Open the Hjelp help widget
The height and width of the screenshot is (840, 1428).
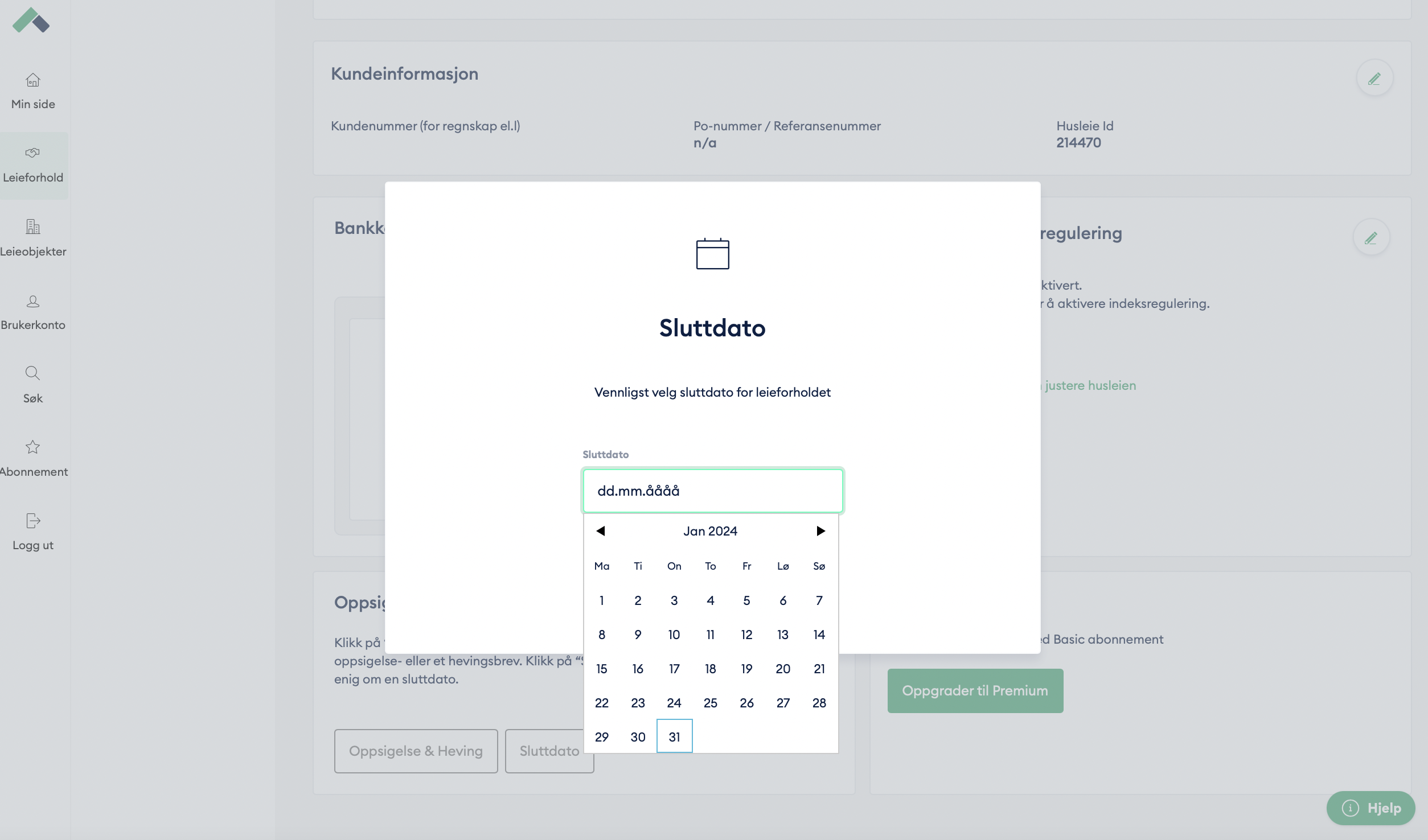tap(1370, 808)
